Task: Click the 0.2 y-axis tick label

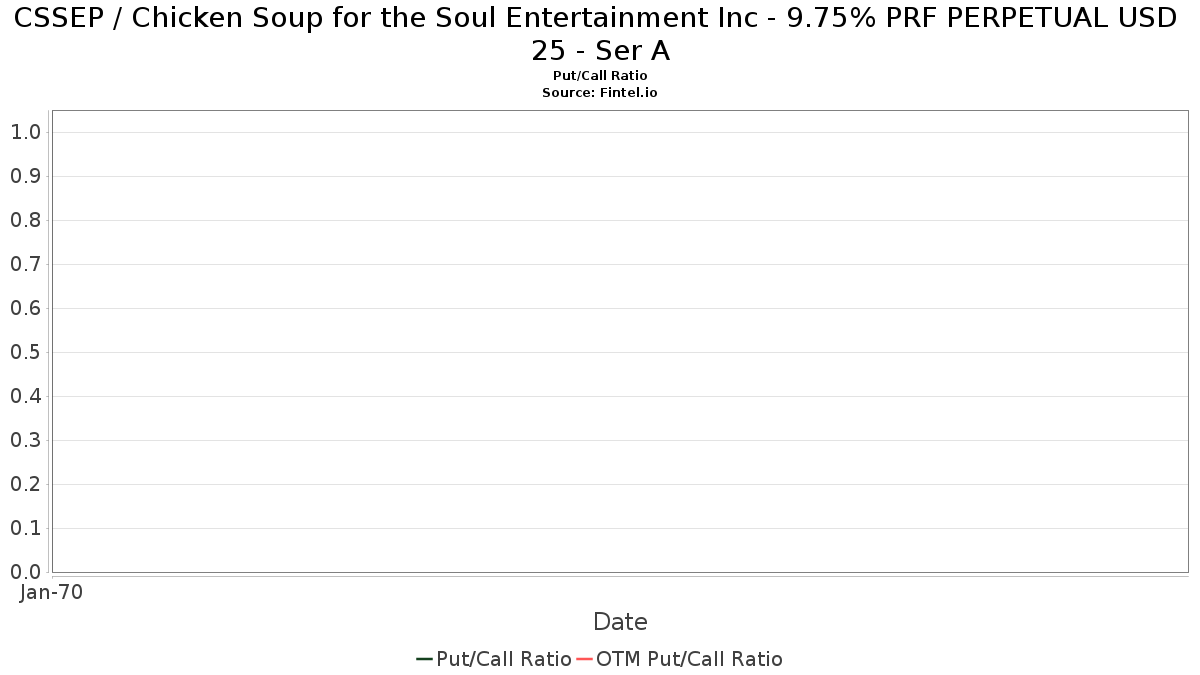Action: 25,484
